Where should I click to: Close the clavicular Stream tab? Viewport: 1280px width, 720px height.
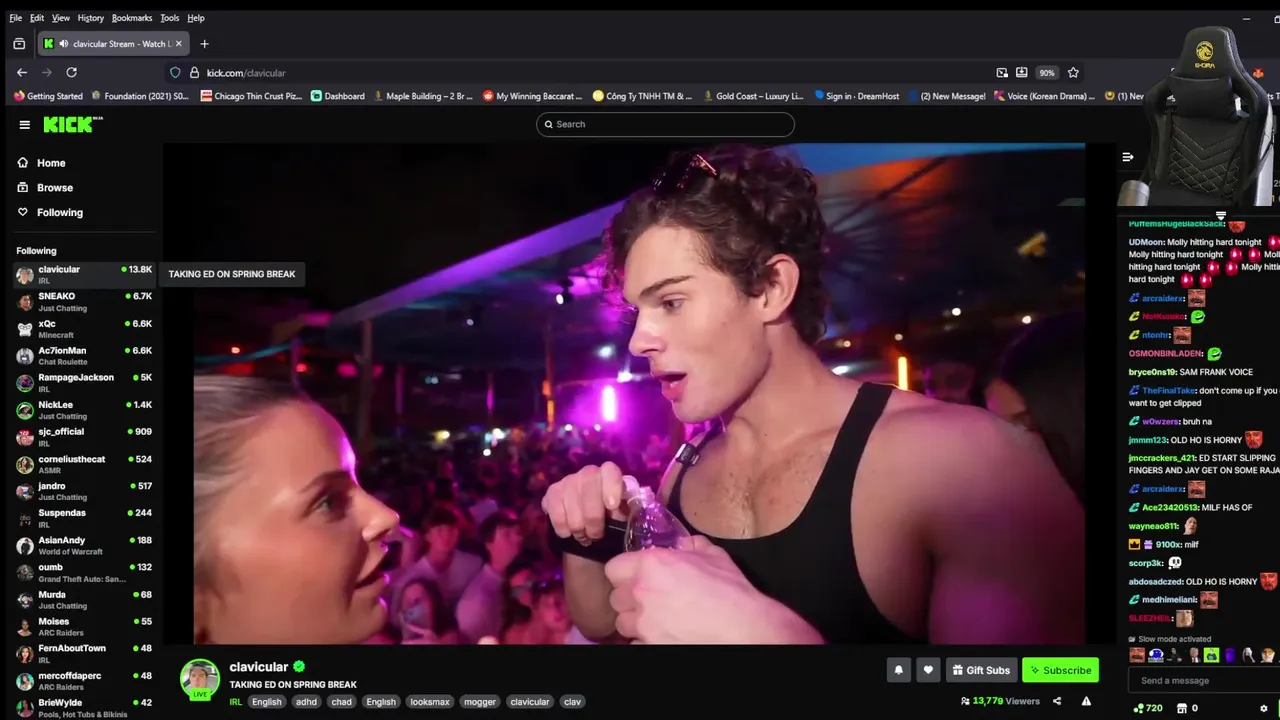tap(178, 44)
